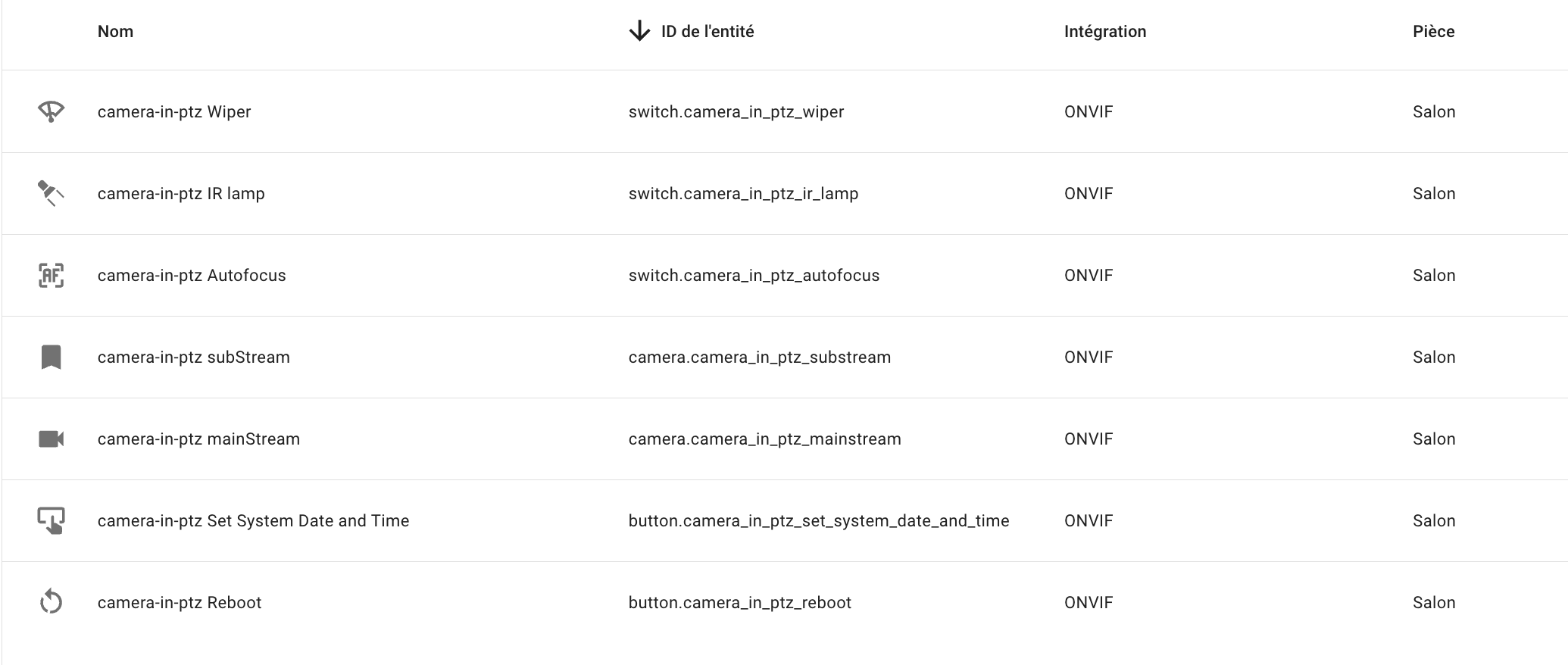
Task: Sort by the Pièce column header
Action: [x=1433, y=31]
